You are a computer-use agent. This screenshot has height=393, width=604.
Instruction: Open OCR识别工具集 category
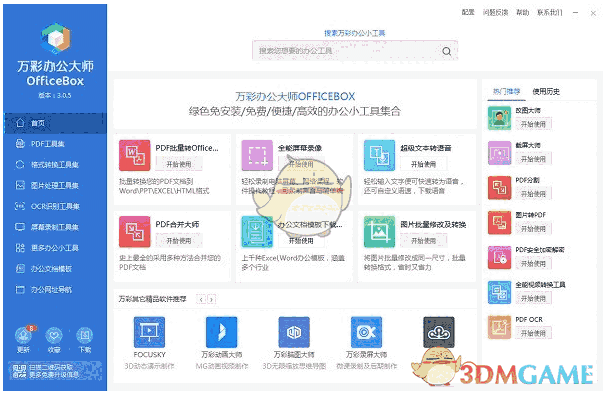coord(55,207)
